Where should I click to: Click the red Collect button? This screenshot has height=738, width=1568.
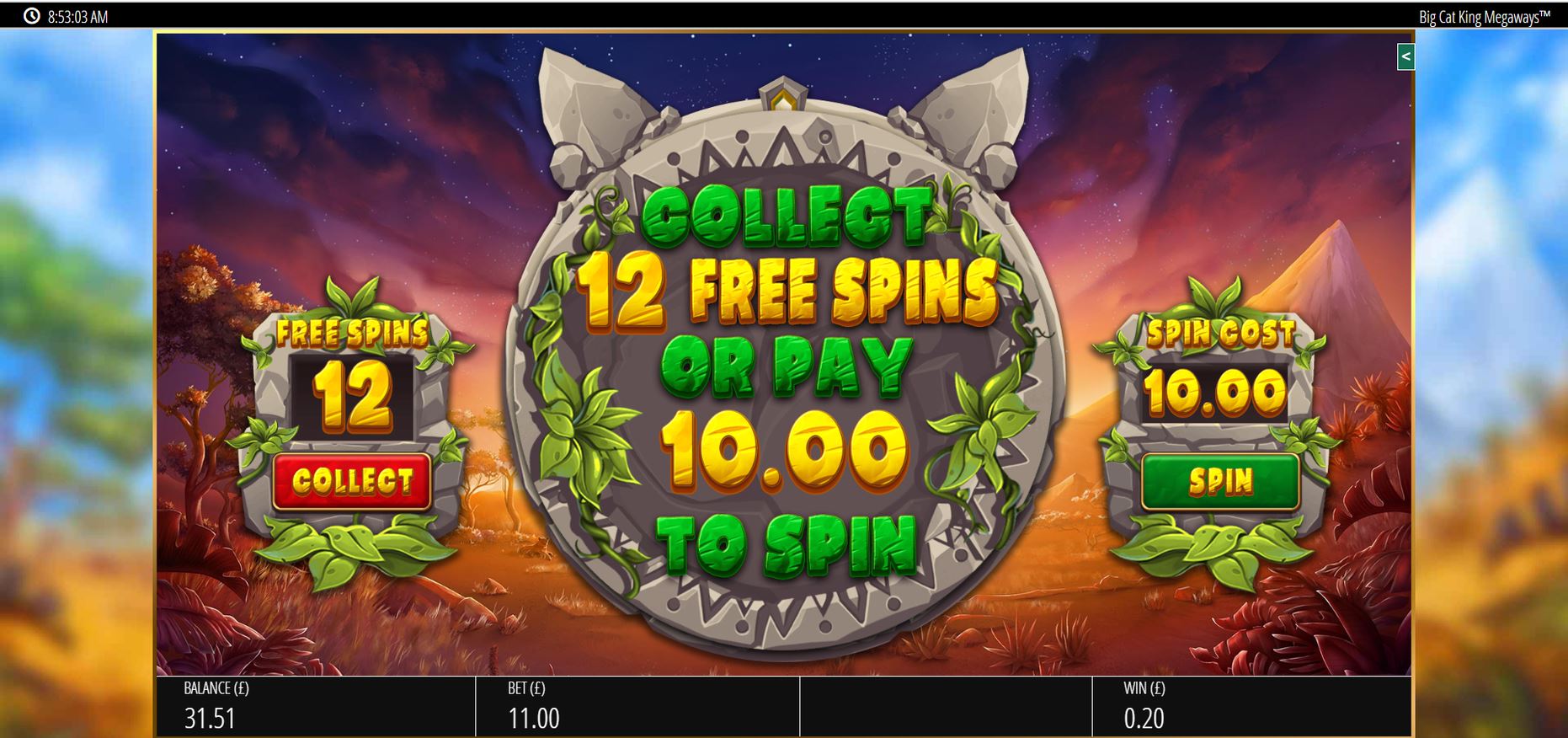pos(352,481)
